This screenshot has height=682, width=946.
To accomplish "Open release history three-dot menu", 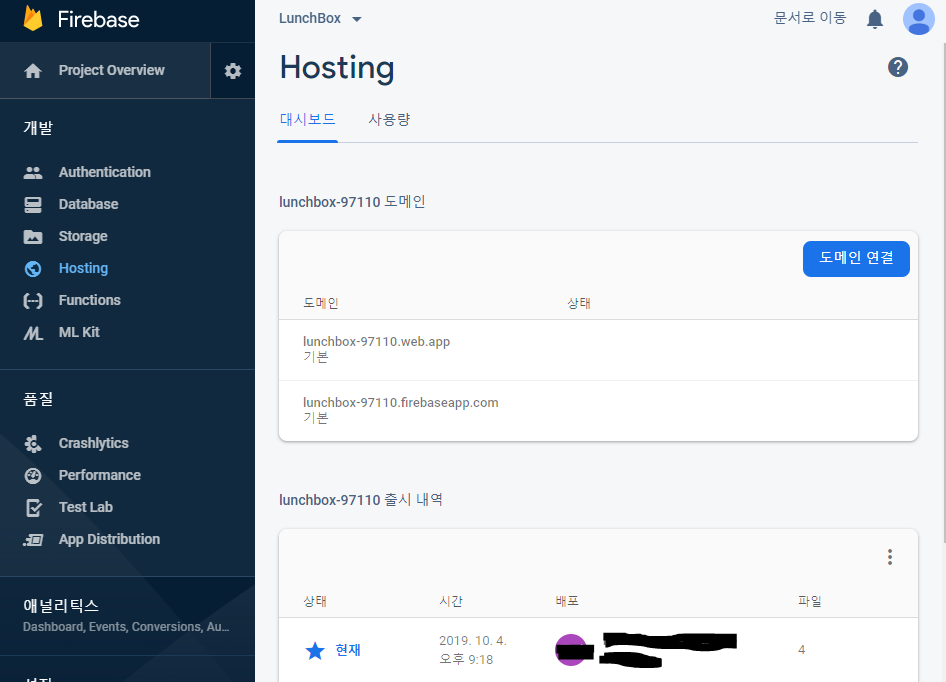I will pyautogui.click(x=890, y=557).
